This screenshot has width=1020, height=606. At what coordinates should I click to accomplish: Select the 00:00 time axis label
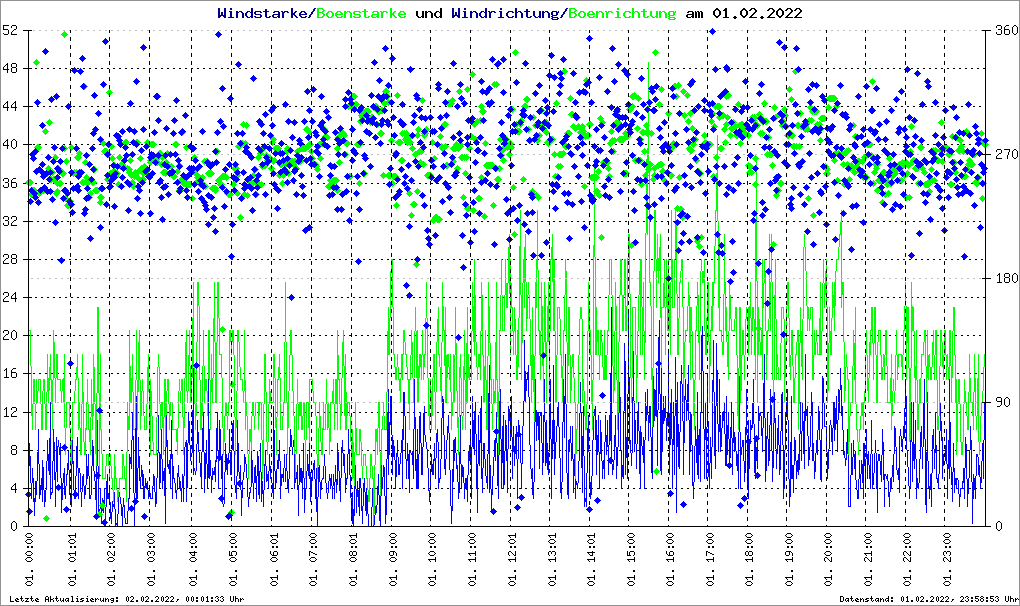(x=30, y=562)
